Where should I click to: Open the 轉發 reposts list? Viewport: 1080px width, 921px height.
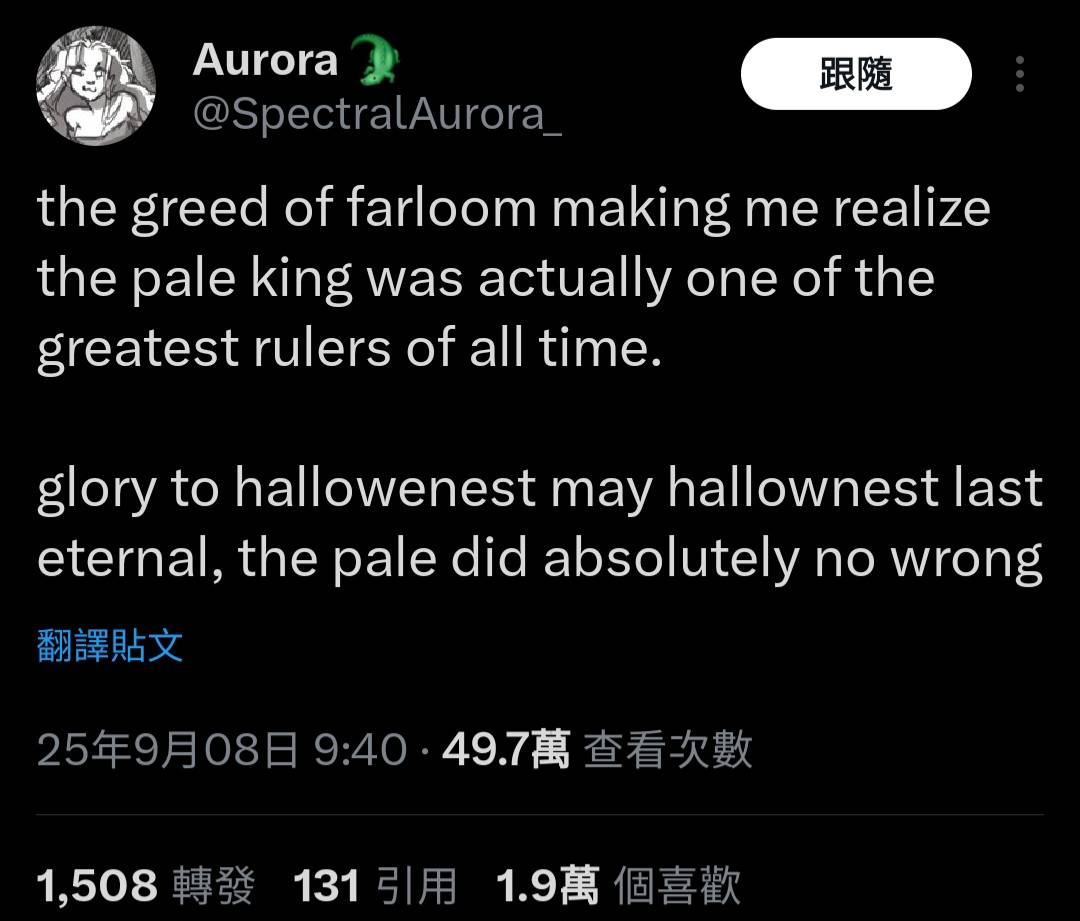coord(214,885)
